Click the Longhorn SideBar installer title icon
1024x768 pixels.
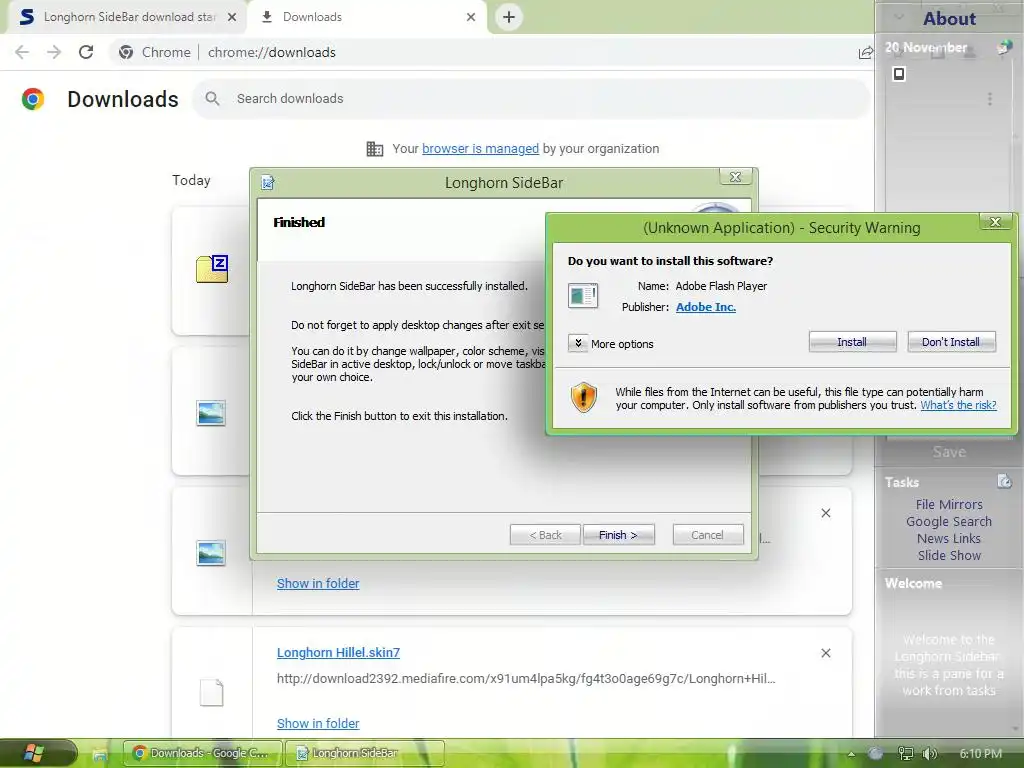coord(268,182)
